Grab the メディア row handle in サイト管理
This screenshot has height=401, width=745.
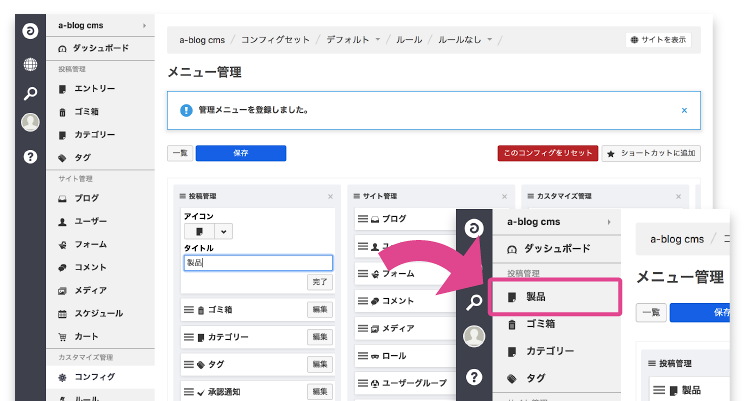363,328
